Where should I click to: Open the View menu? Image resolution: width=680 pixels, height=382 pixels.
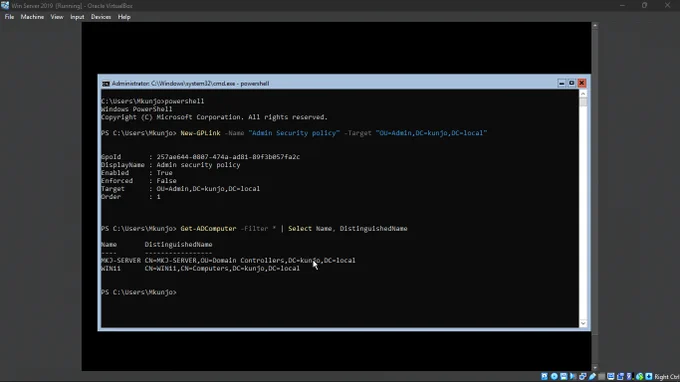coord(57,17)
